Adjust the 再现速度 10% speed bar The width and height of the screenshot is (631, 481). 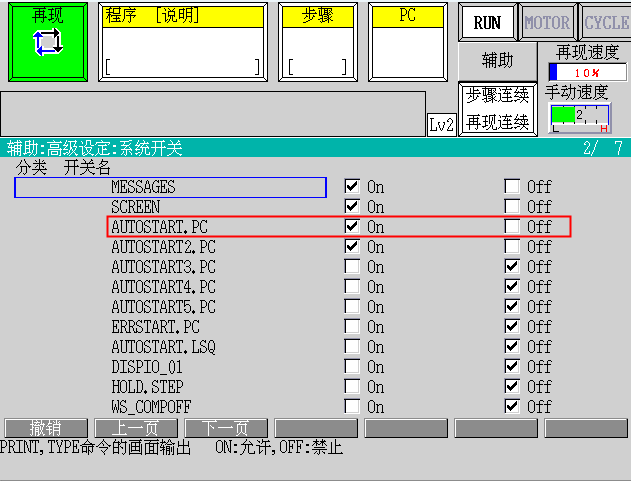(588, 72)
